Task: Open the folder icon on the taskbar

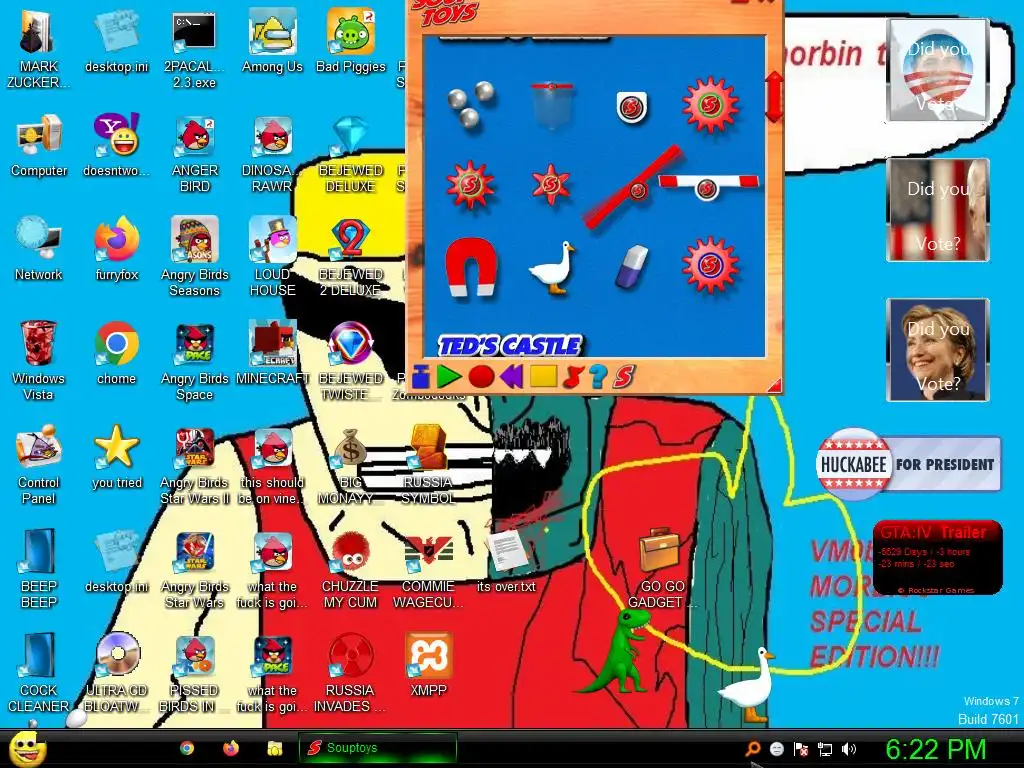Action: click(274, 748)
